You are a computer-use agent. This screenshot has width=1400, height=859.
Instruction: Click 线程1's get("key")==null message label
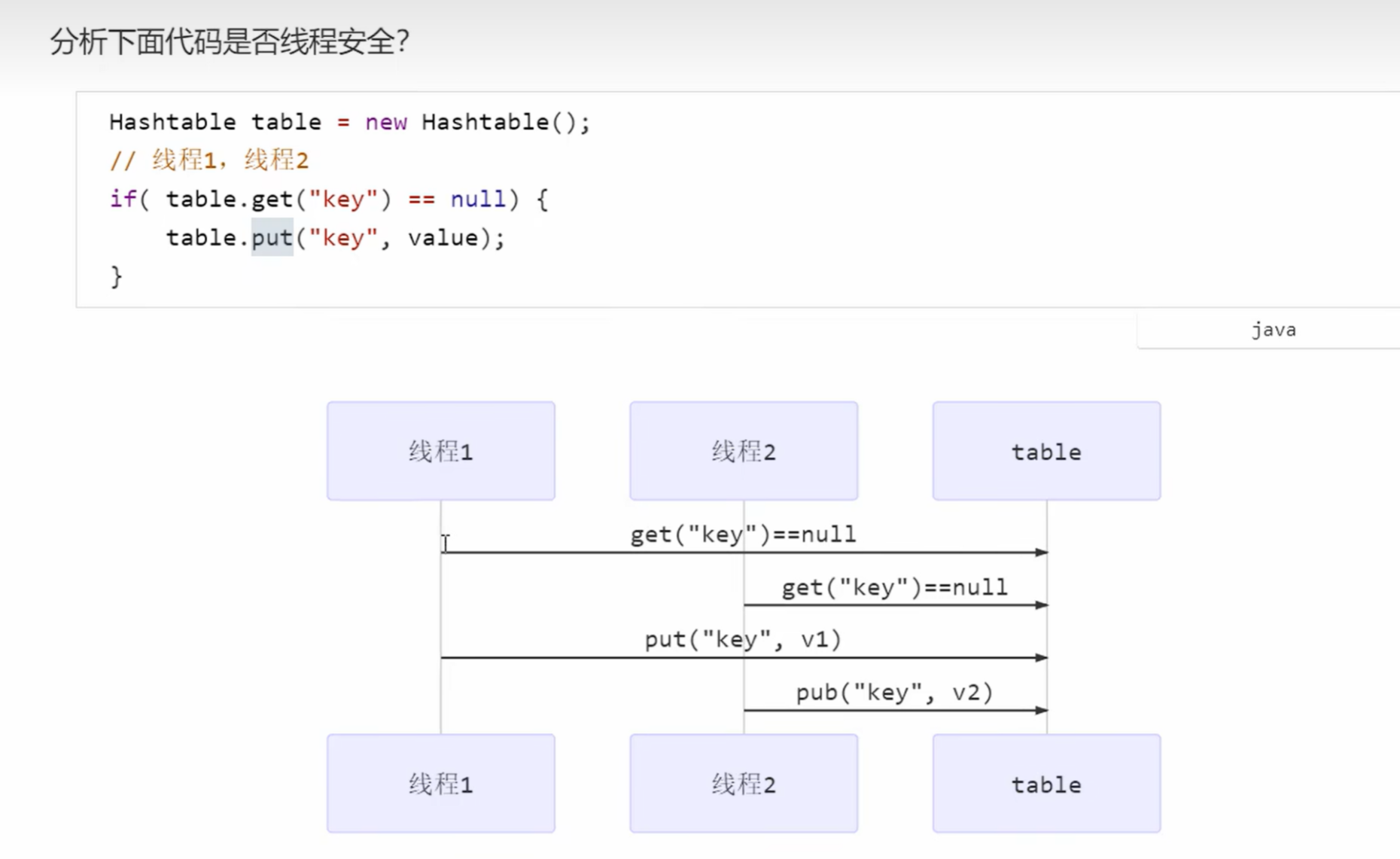tap(743, 535)
